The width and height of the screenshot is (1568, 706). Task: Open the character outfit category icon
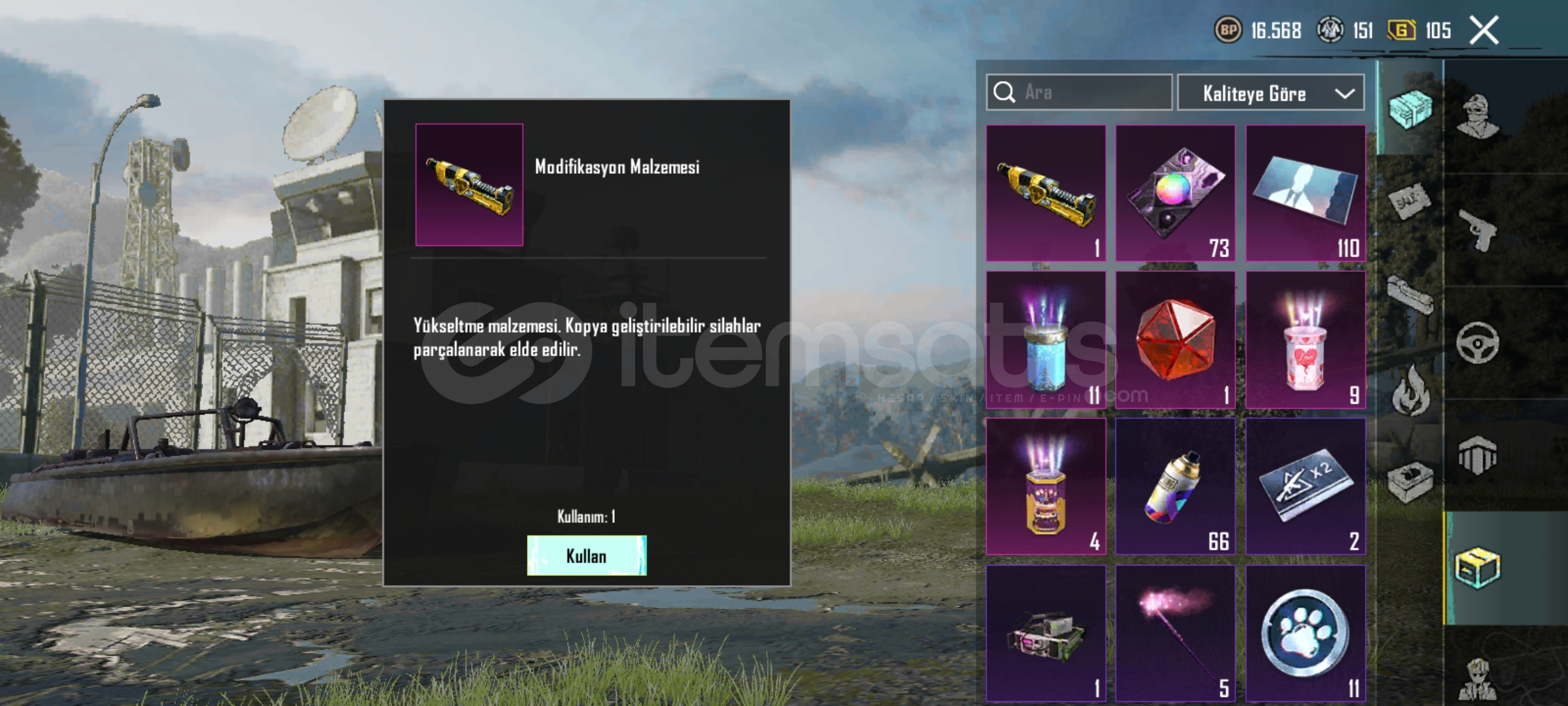(1479, 116)
